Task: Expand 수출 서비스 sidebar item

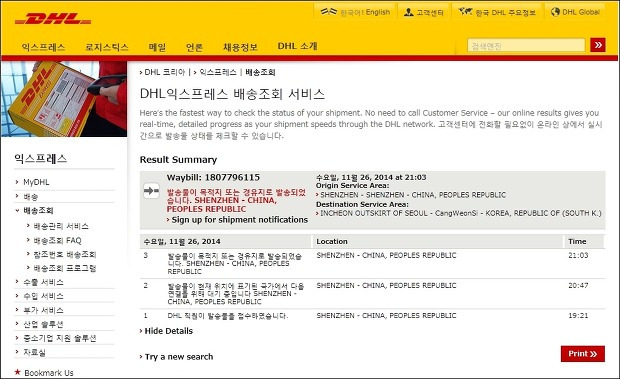Action: [x=43, y=282]
